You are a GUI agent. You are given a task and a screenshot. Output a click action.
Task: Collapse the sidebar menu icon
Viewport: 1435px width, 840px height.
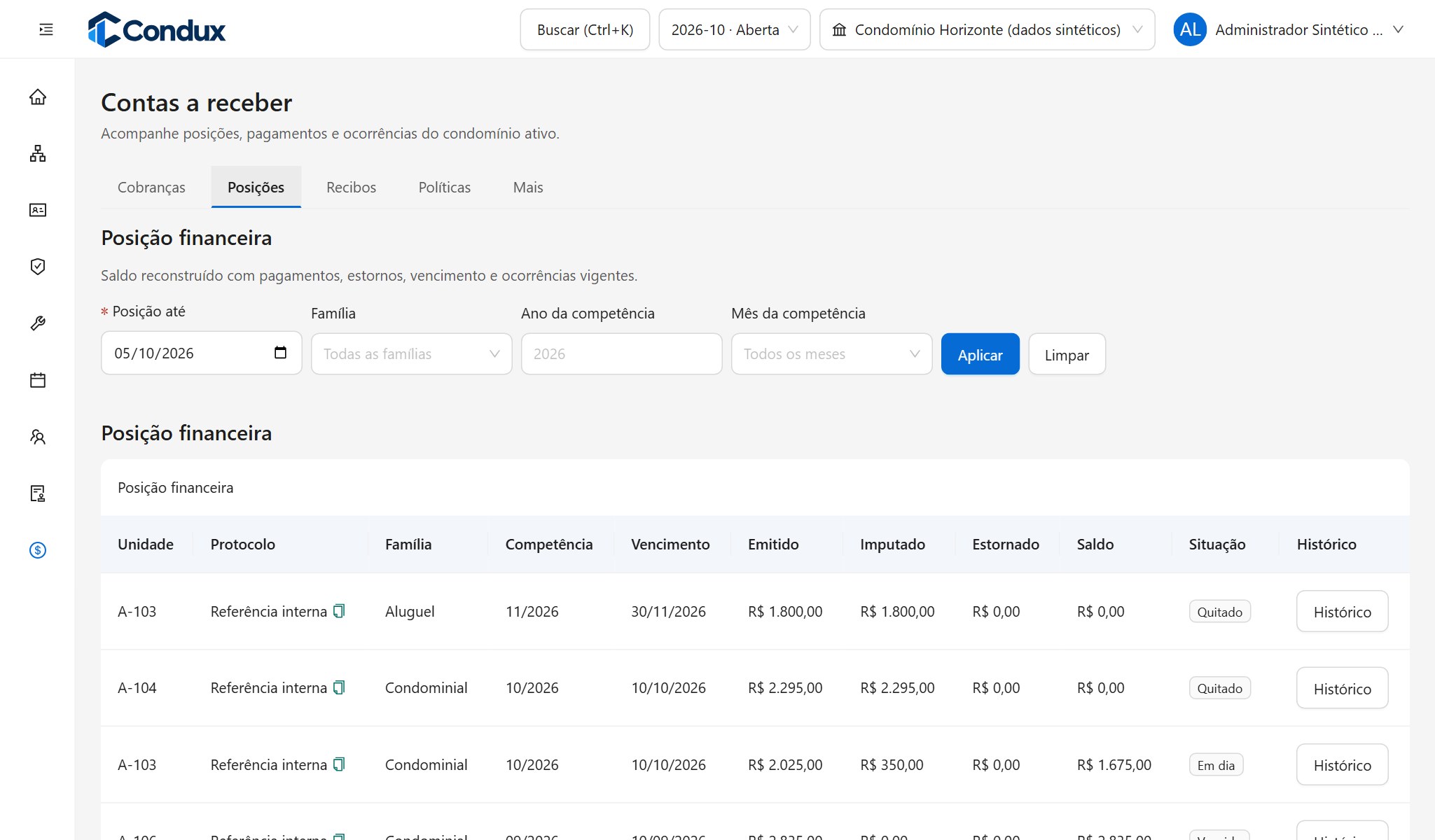(x=46, y=29)
